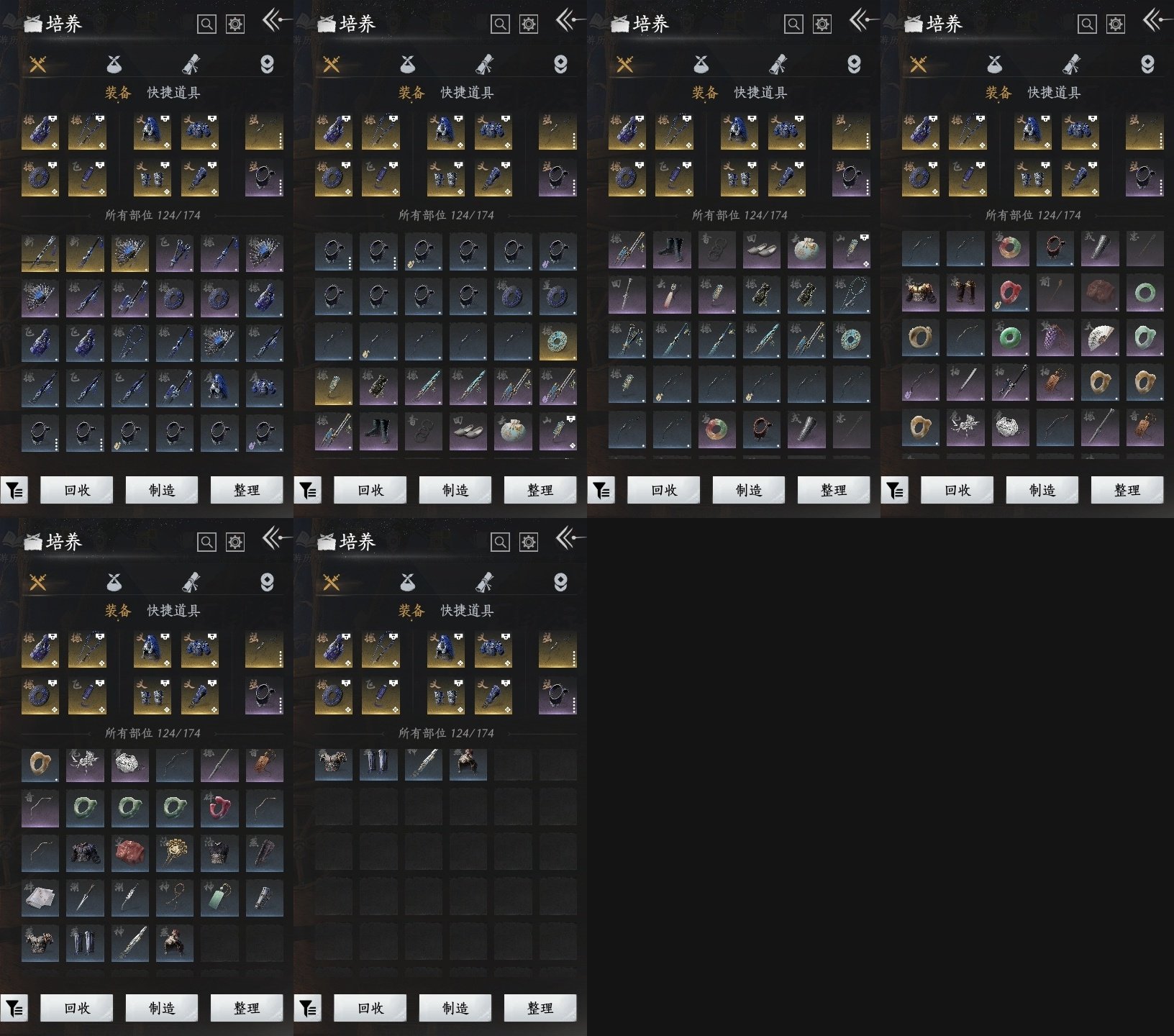
Task: Open filter menu in the mostly empty panel
Action: click(308, 1008)
